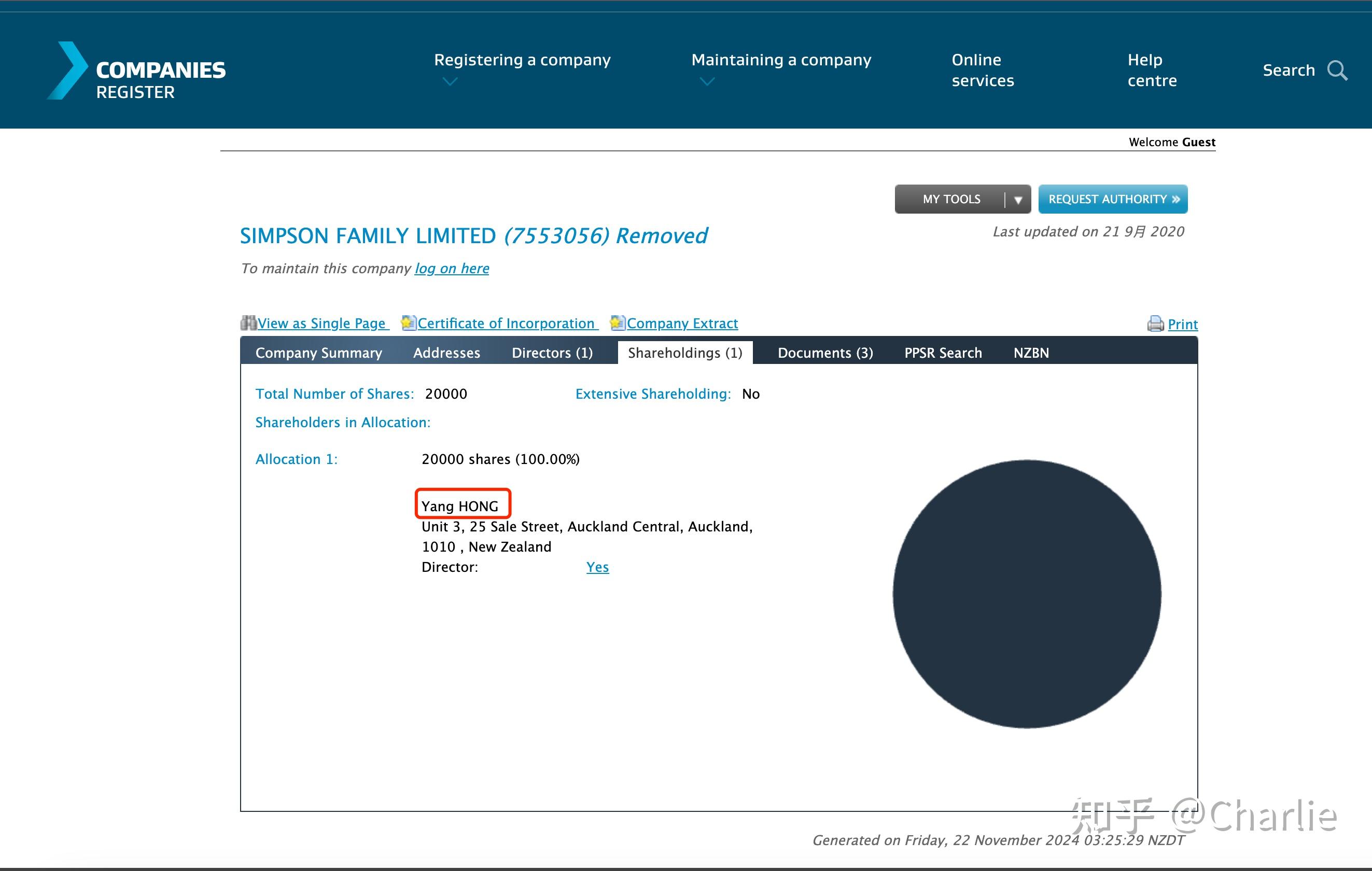
Task: Open the Addresses tab
Action: pos(446,353)
